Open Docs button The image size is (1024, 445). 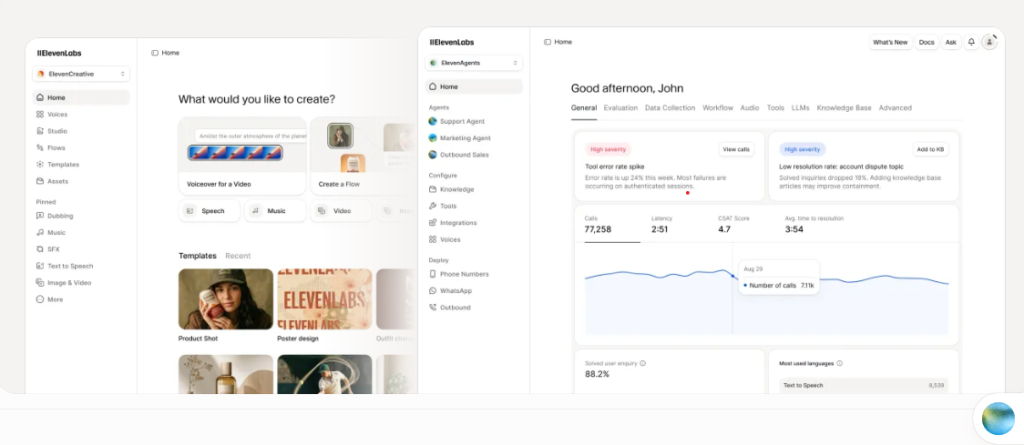926,42
